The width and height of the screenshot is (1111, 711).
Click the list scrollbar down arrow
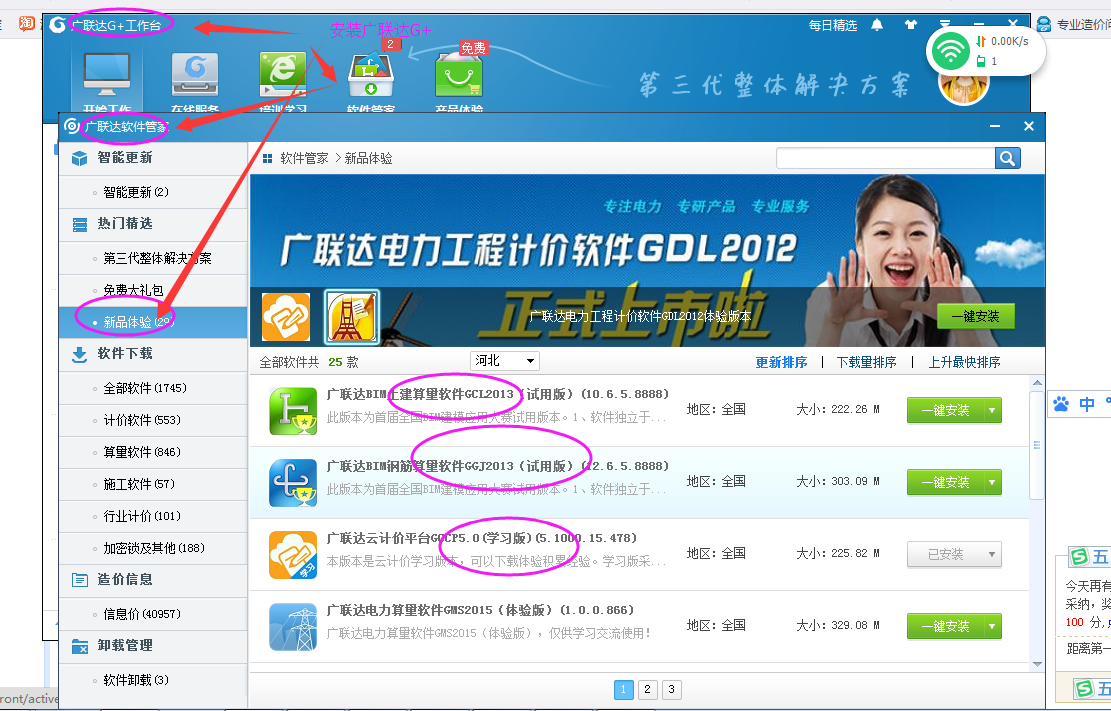pos(1037,664)
